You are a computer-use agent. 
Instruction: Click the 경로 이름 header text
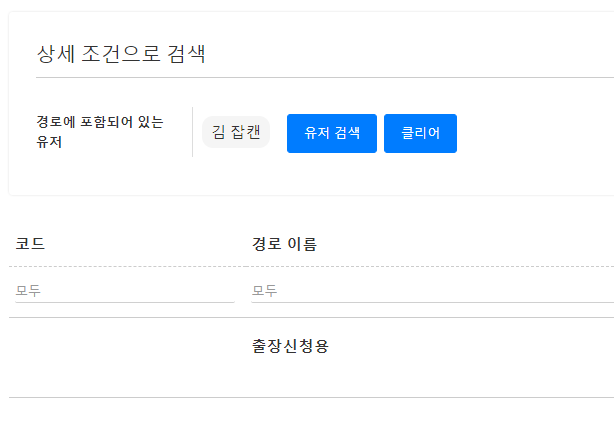[x=284, y=244]
